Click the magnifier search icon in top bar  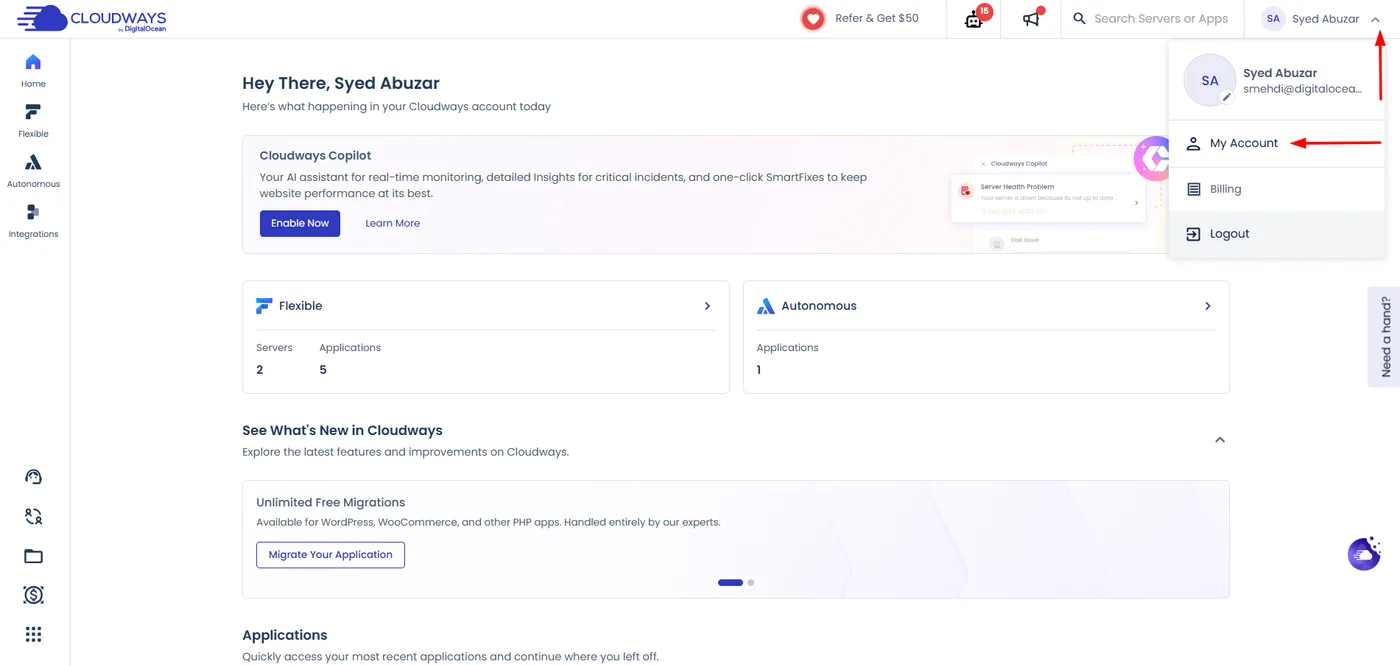click(1079, 18)
